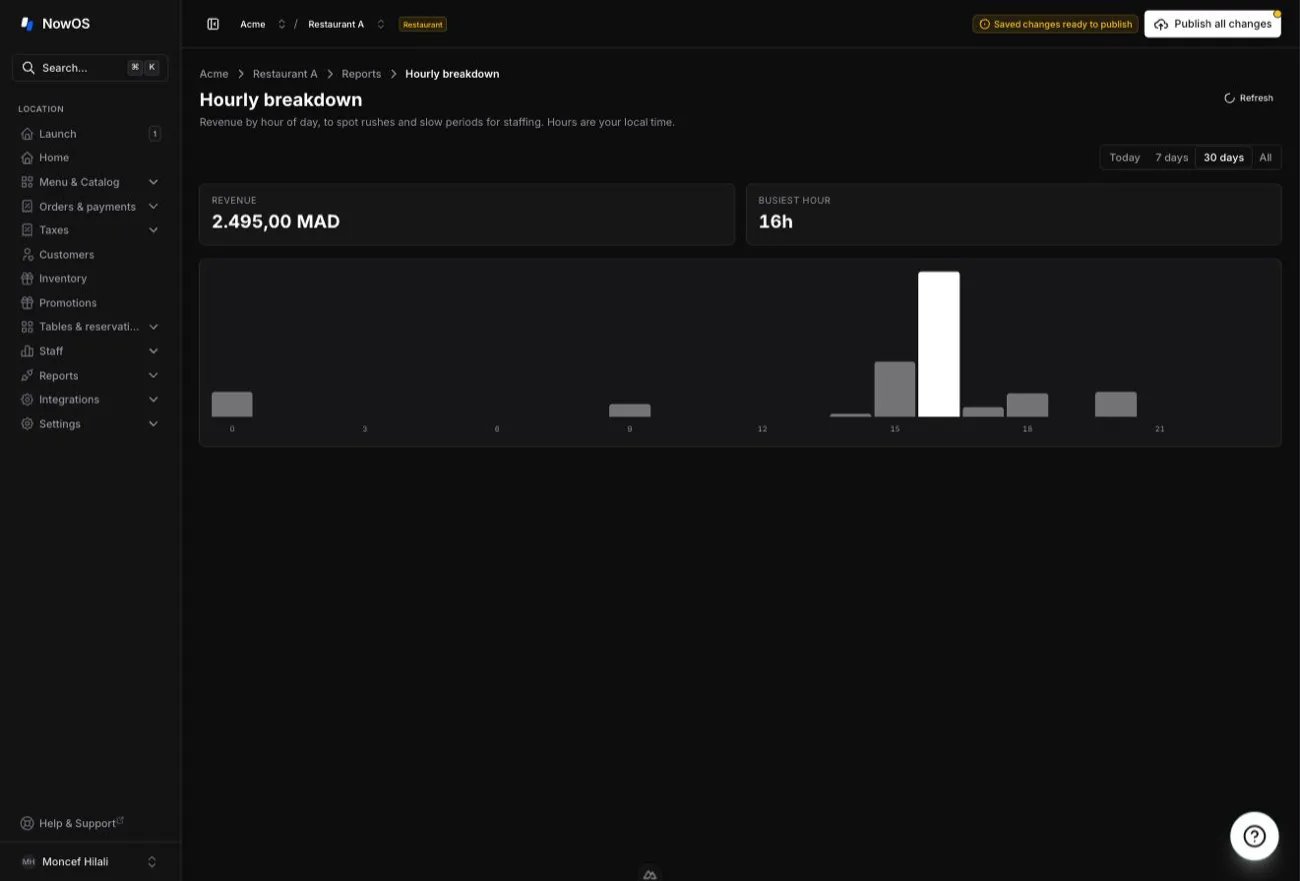Click the cloud upload icon in Publish button
Screen dimensions: 1300x881
pos(1161,24)
